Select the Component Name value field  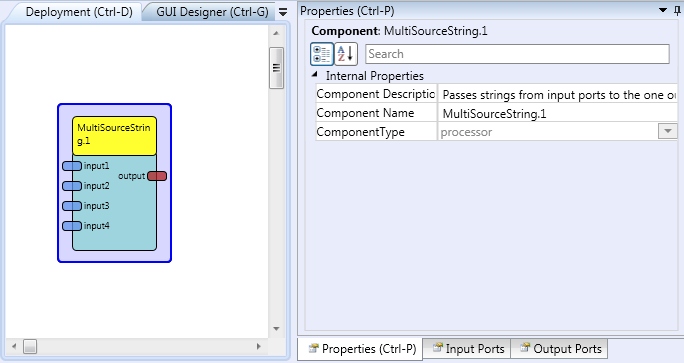coord(557,113)
